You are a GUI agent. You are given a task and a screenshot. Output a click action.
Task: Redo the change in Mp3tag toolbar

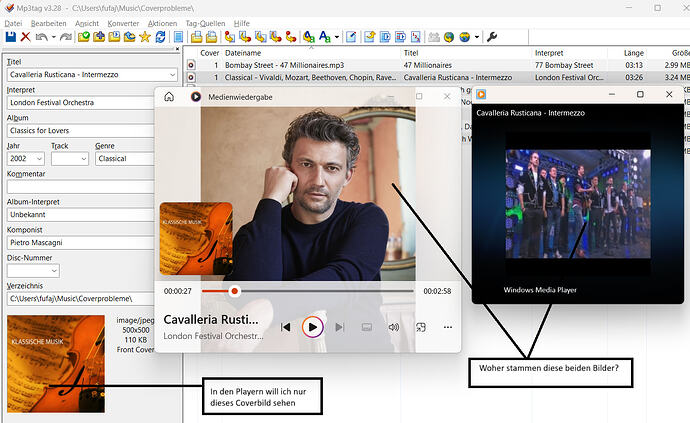tap(66, 37)
